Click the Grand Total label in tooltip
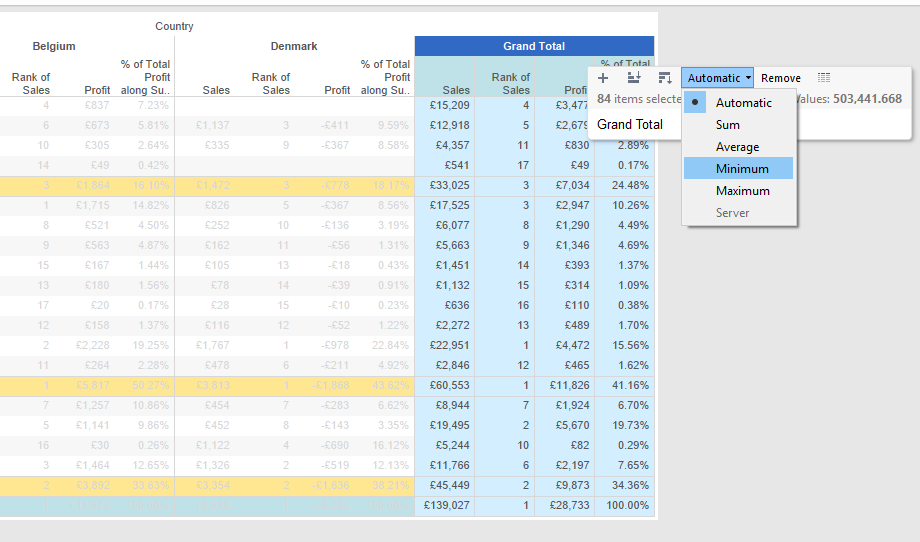Image resolution: width=920 pixels, height=542 pixels. click(630, 125)
